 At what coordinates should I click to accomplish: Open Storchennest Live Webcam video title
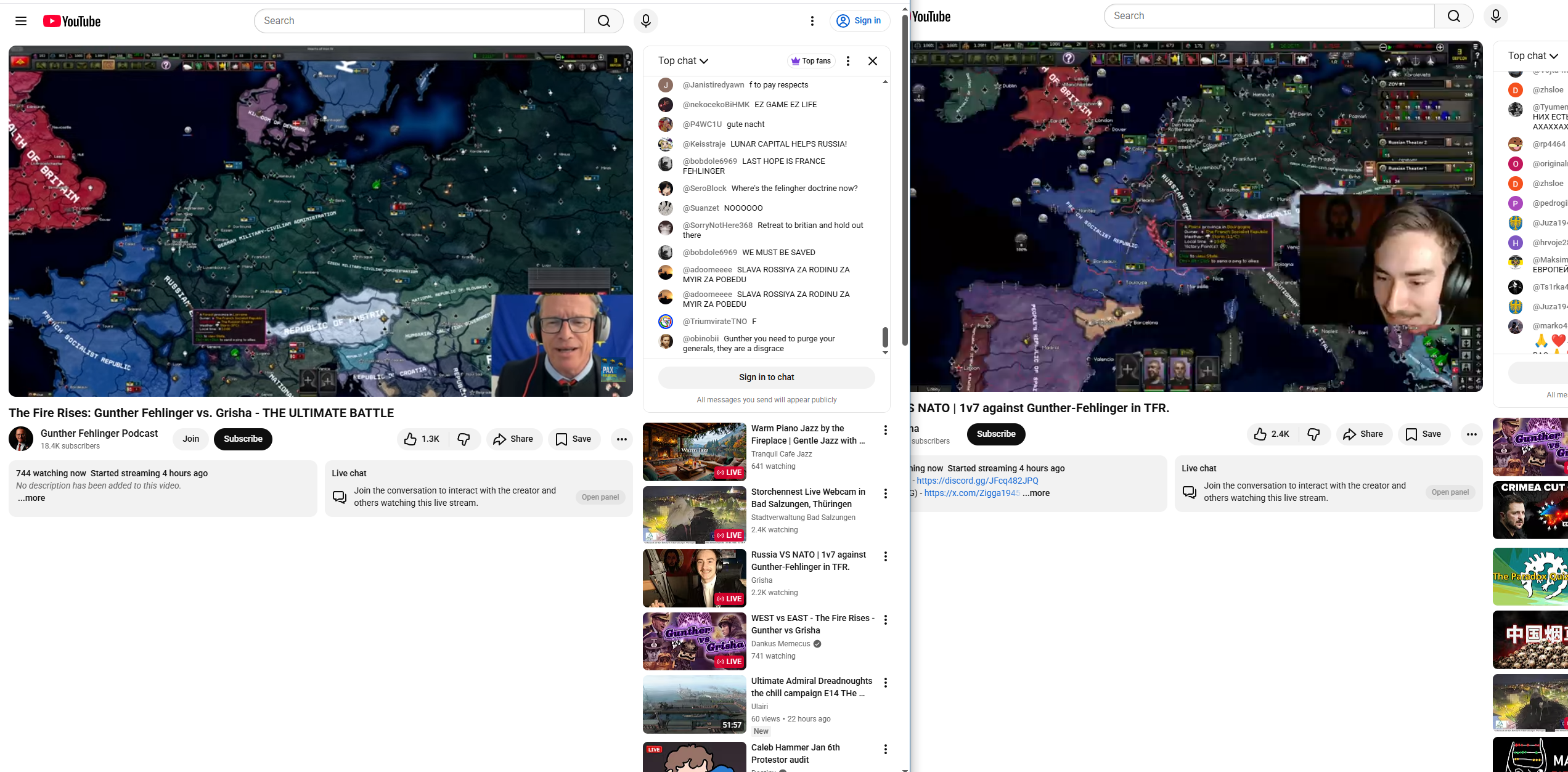808,498
